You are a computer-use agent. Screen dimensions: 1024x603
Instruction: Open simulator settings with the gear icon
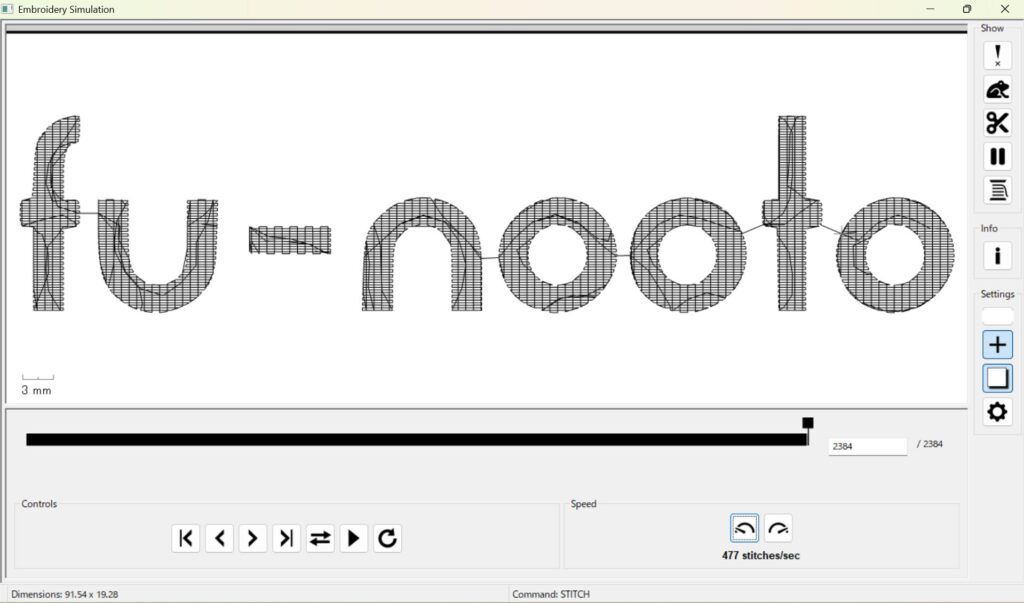click(997, 411)
